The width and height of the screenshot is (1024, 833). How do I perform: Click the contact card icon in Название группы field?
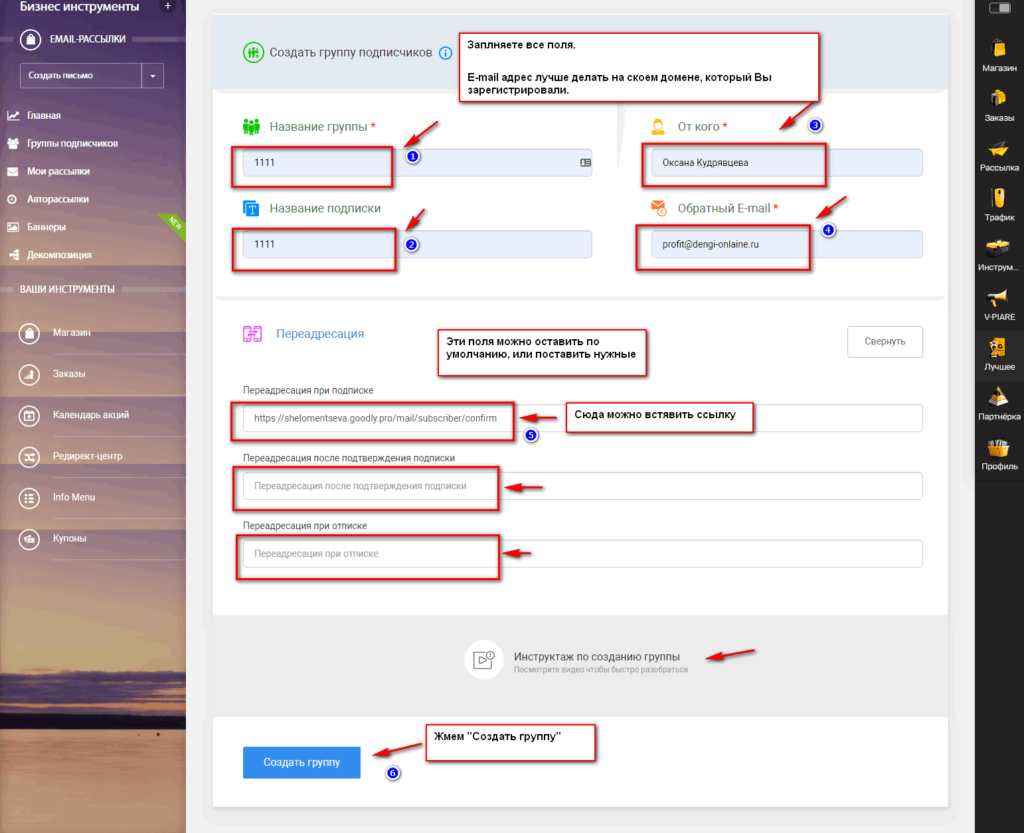[585, 163]
